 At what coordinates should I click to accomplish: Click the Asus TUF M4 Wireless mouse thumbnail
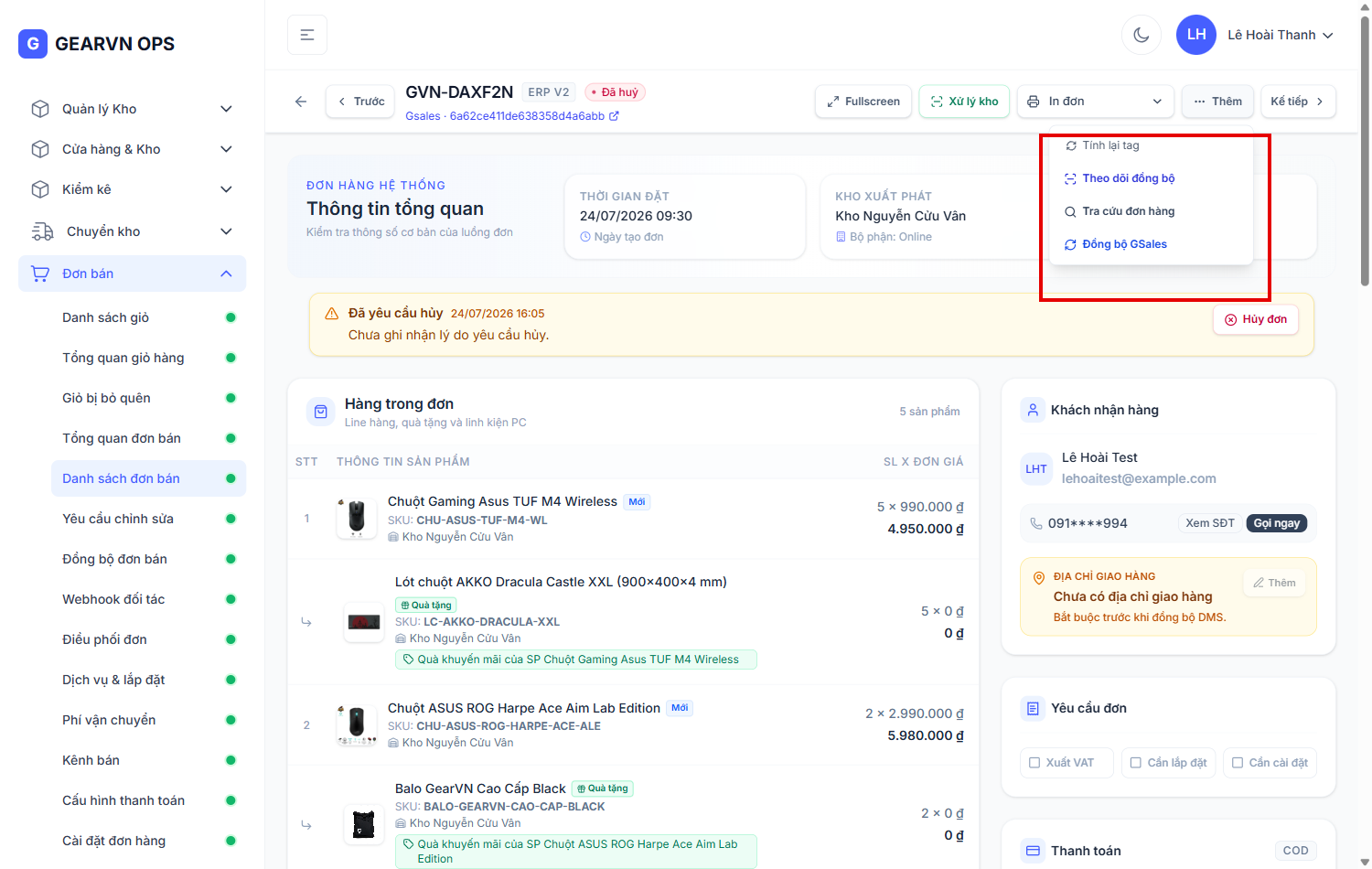(x=357, y=518)
